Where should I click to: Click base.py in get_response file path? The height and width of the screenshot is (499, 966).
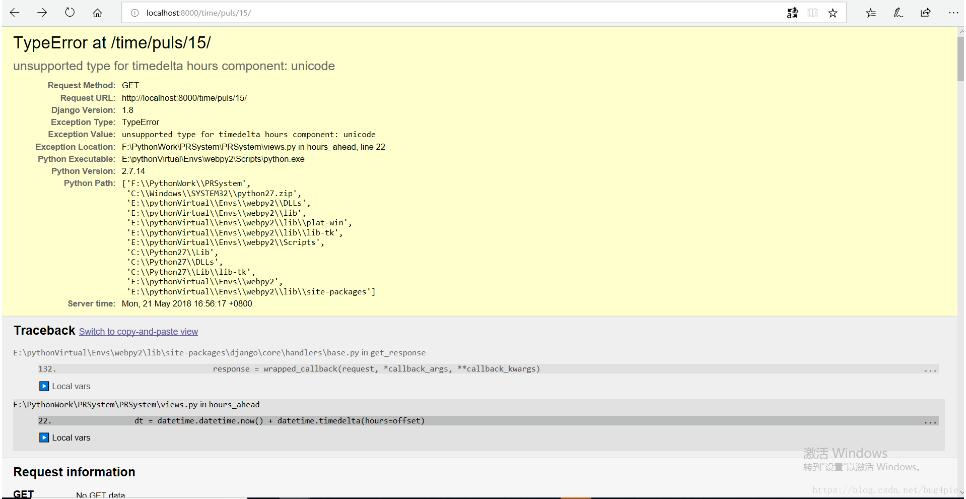pos(219,353)
